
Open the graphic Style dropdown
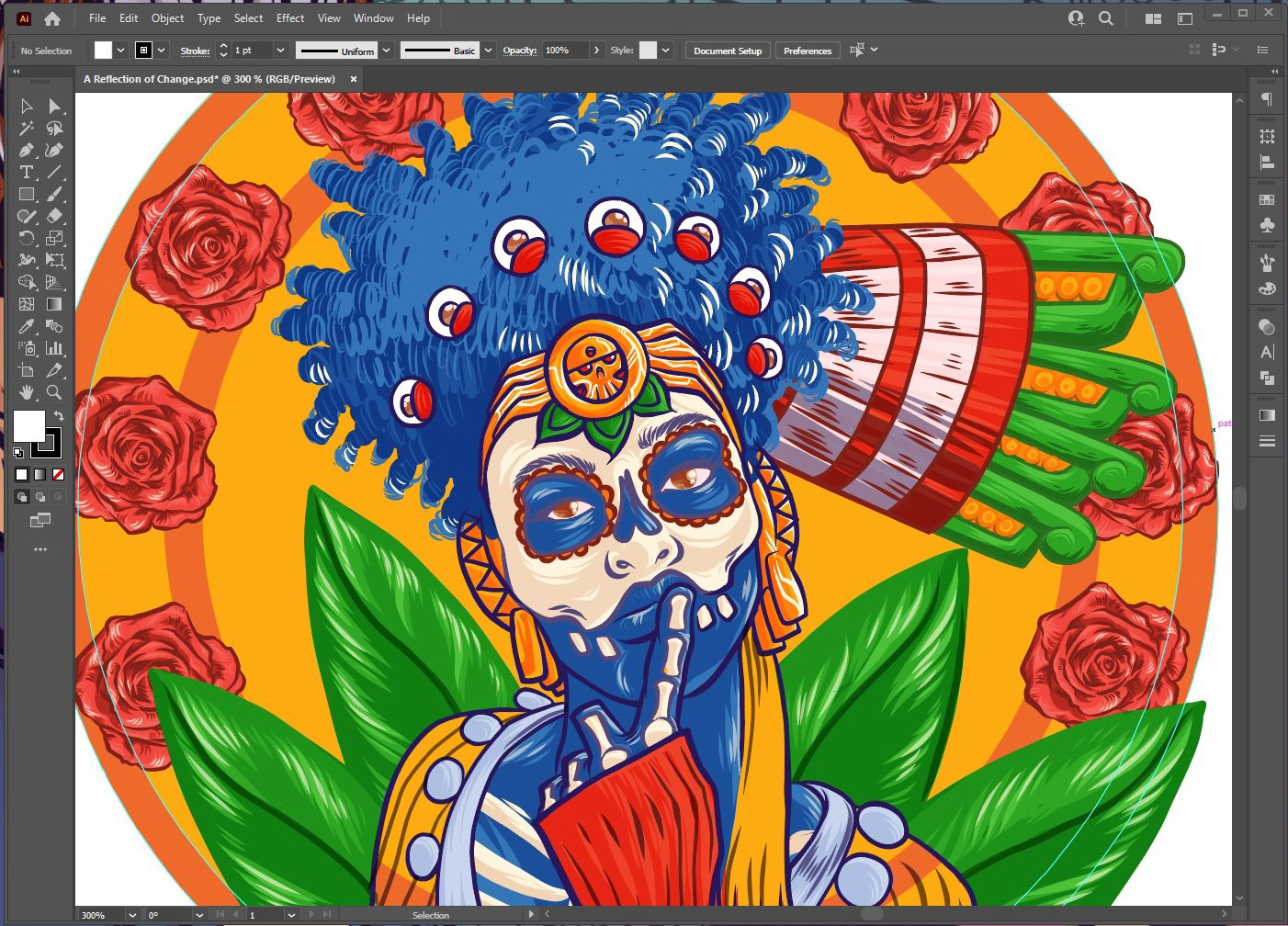pyautogui.click(x=666, y=51)
